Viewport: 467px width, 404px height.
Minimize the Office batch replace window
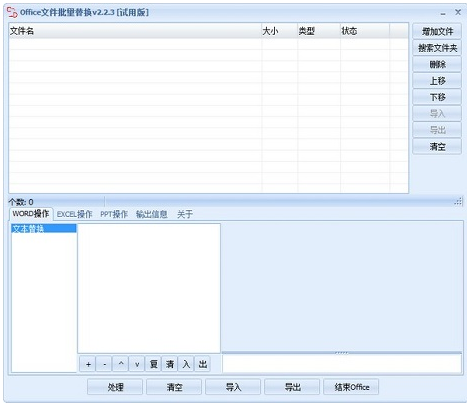[x=443, y=13]
